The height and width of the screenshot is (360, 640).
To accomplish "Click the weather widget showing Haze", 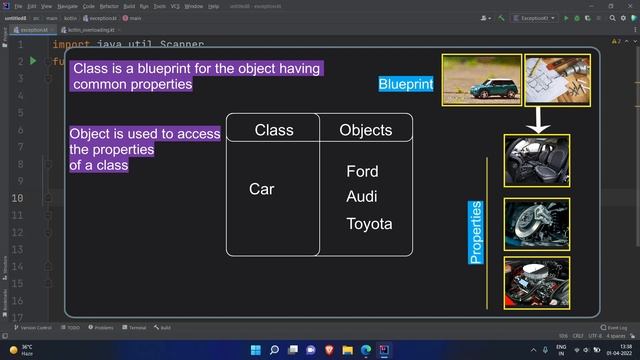I will pos(21,350).
